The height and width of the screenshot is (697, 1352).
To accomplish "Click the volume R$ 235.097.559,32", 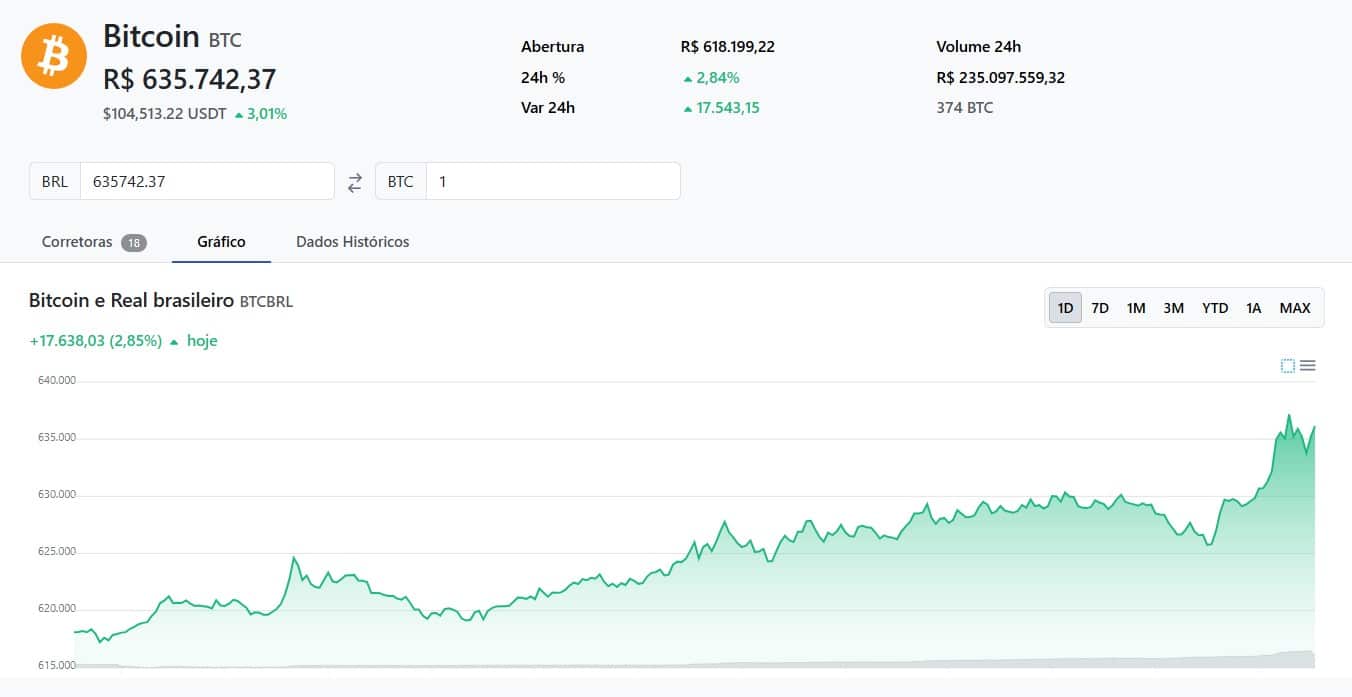I will coord(1001,78).
